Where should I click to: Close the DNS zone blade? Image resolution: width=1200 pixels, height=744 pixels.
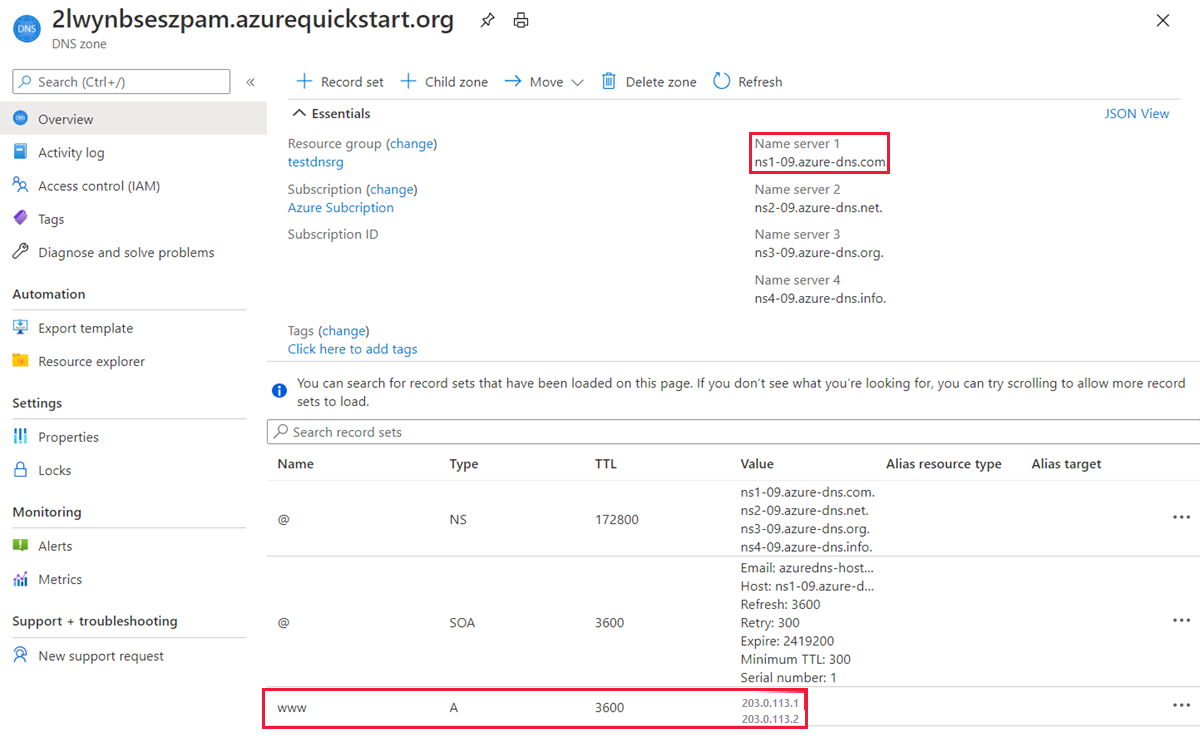(x=1162, y=20)
